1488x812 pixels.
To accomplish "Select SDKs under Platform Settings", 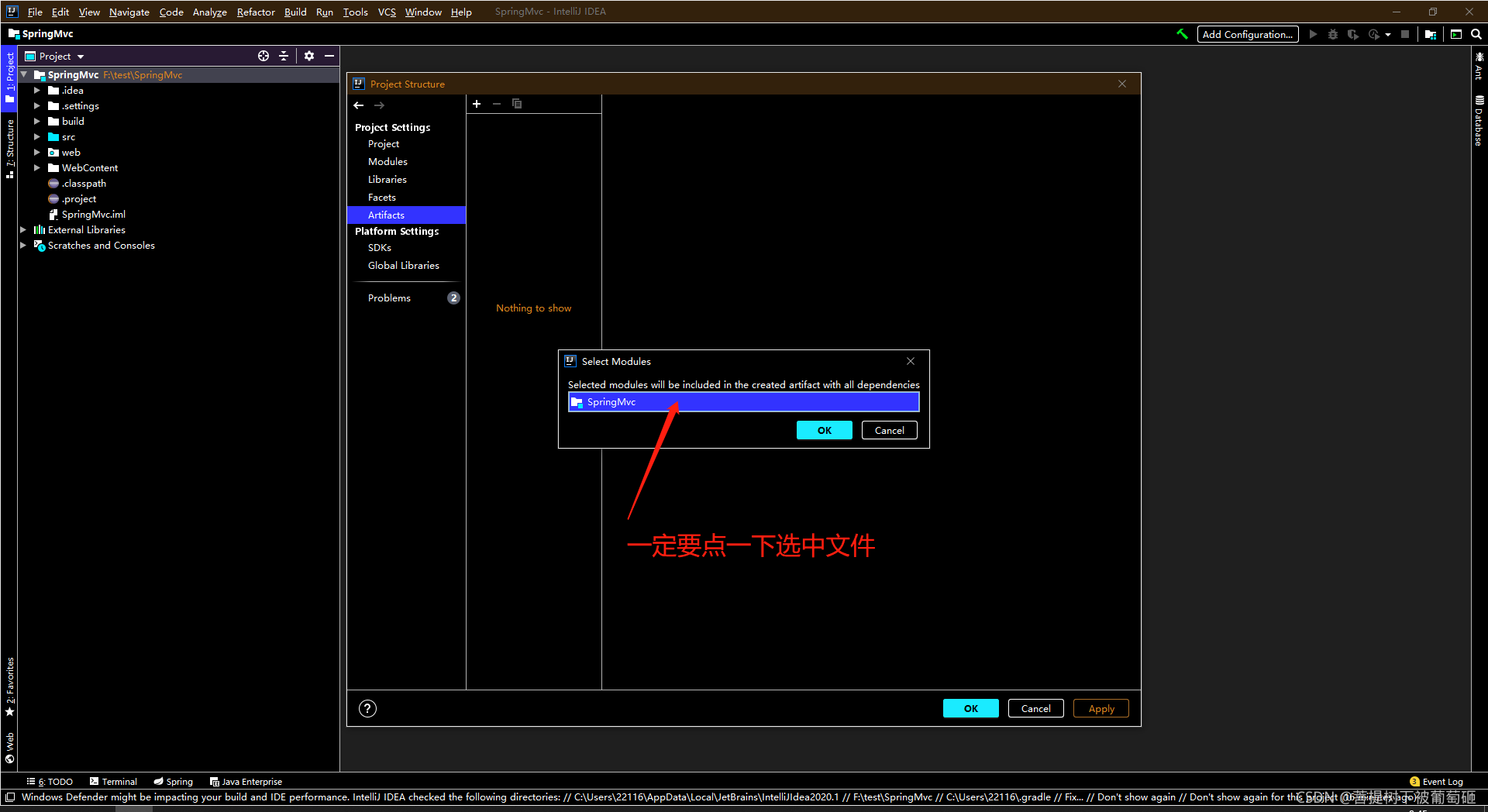I will point(380,247).
